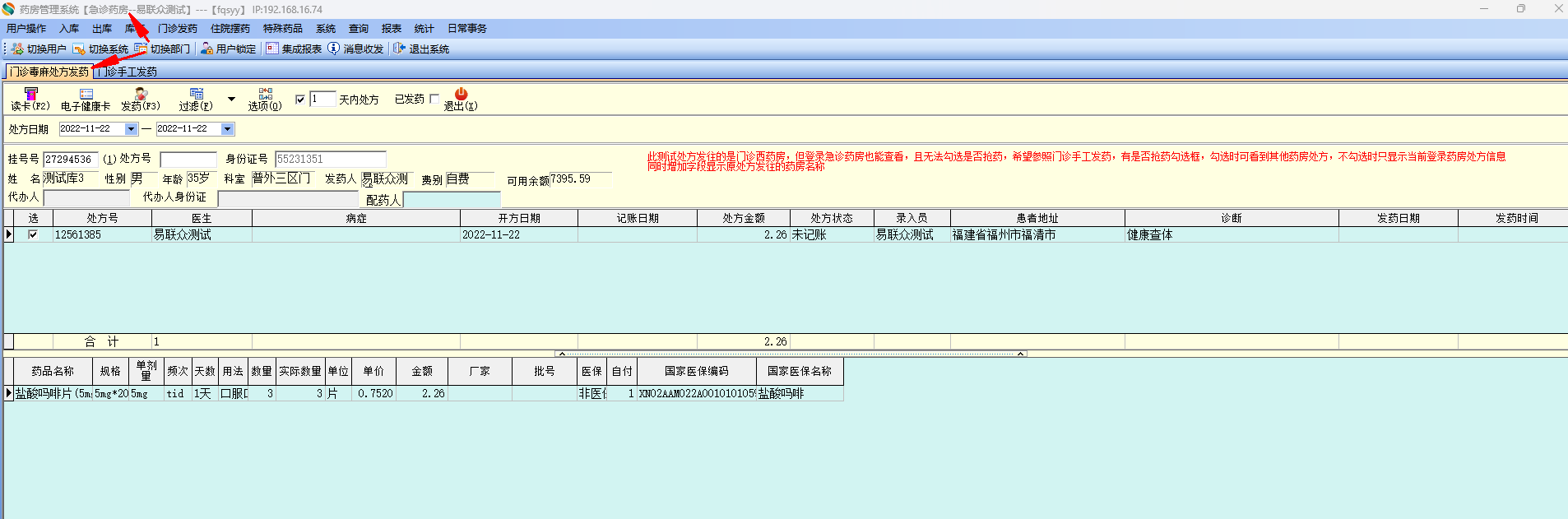
Task: Open the 入库 menu
Action: click(69, 29)
